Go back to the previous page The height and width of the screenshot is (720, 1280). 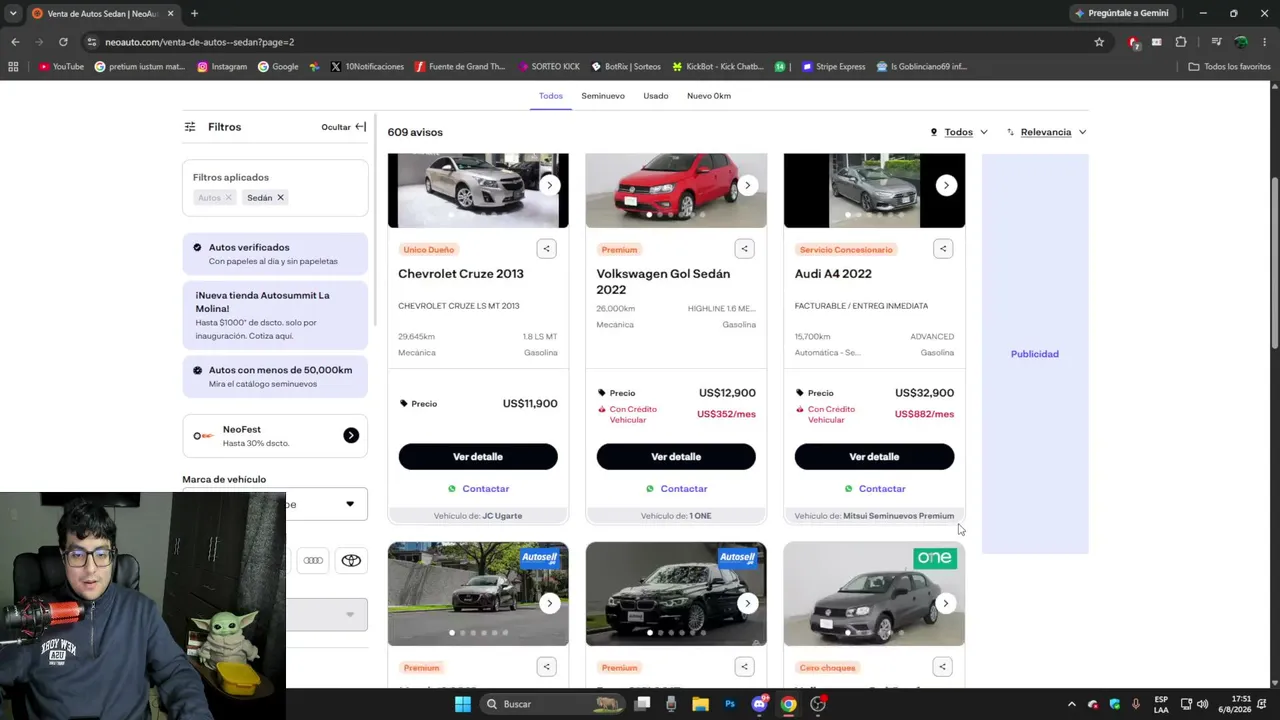click(x=15, y=42)
